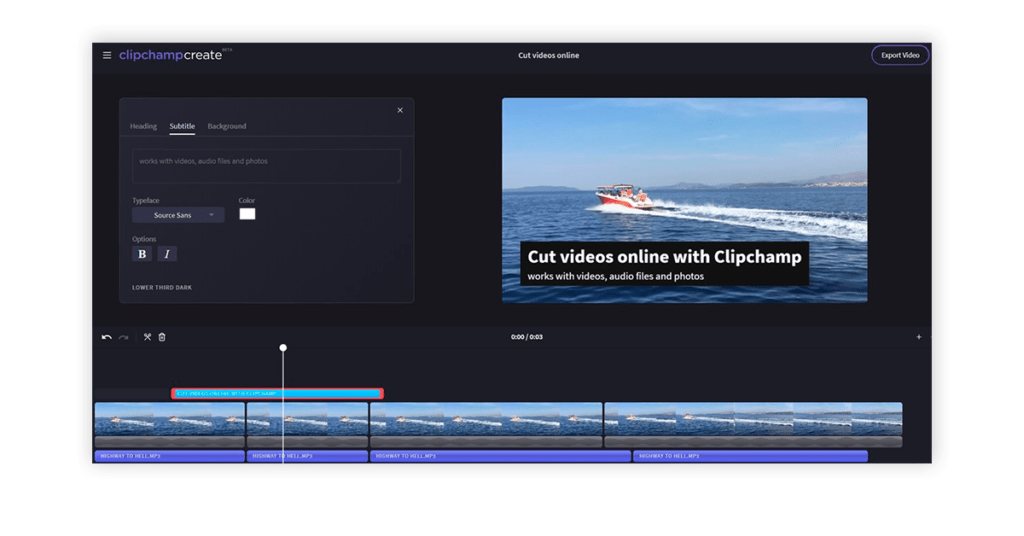Split clip with the scissors tool

pos(148,338)
